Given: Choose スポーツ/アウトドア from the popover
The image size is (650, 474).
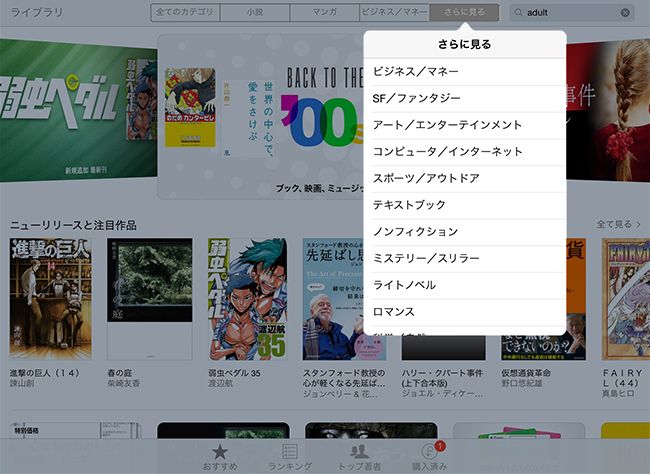Looking at the screenshot, I should pos(465,178).
